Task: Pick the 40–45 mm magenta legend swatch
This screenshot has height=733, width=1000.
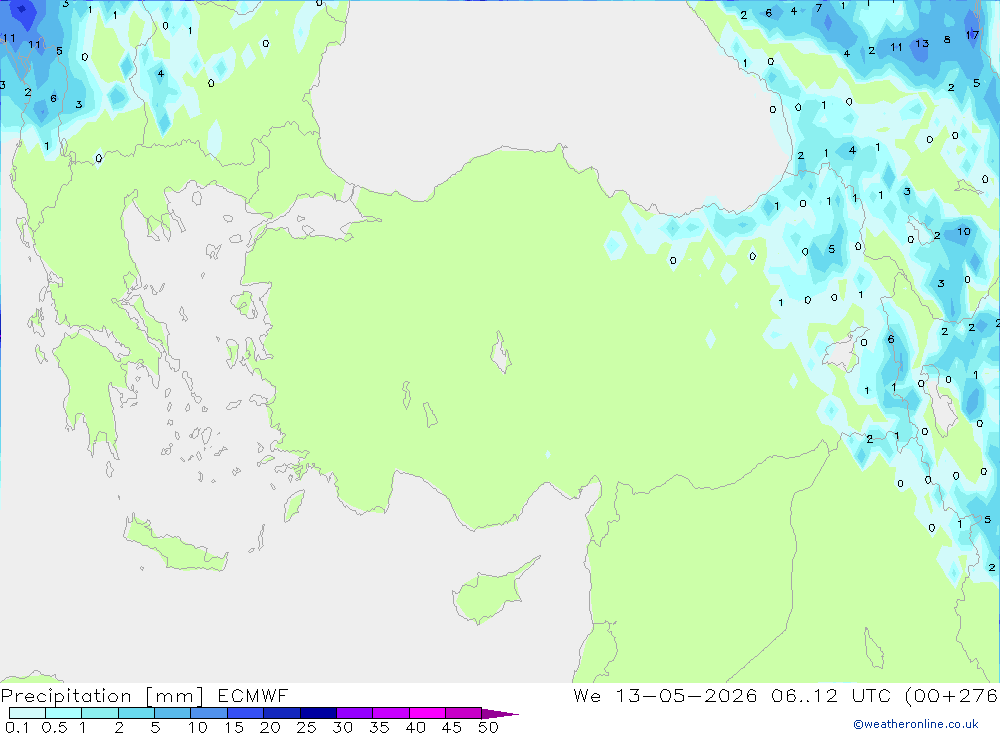Action: point(427,713)
